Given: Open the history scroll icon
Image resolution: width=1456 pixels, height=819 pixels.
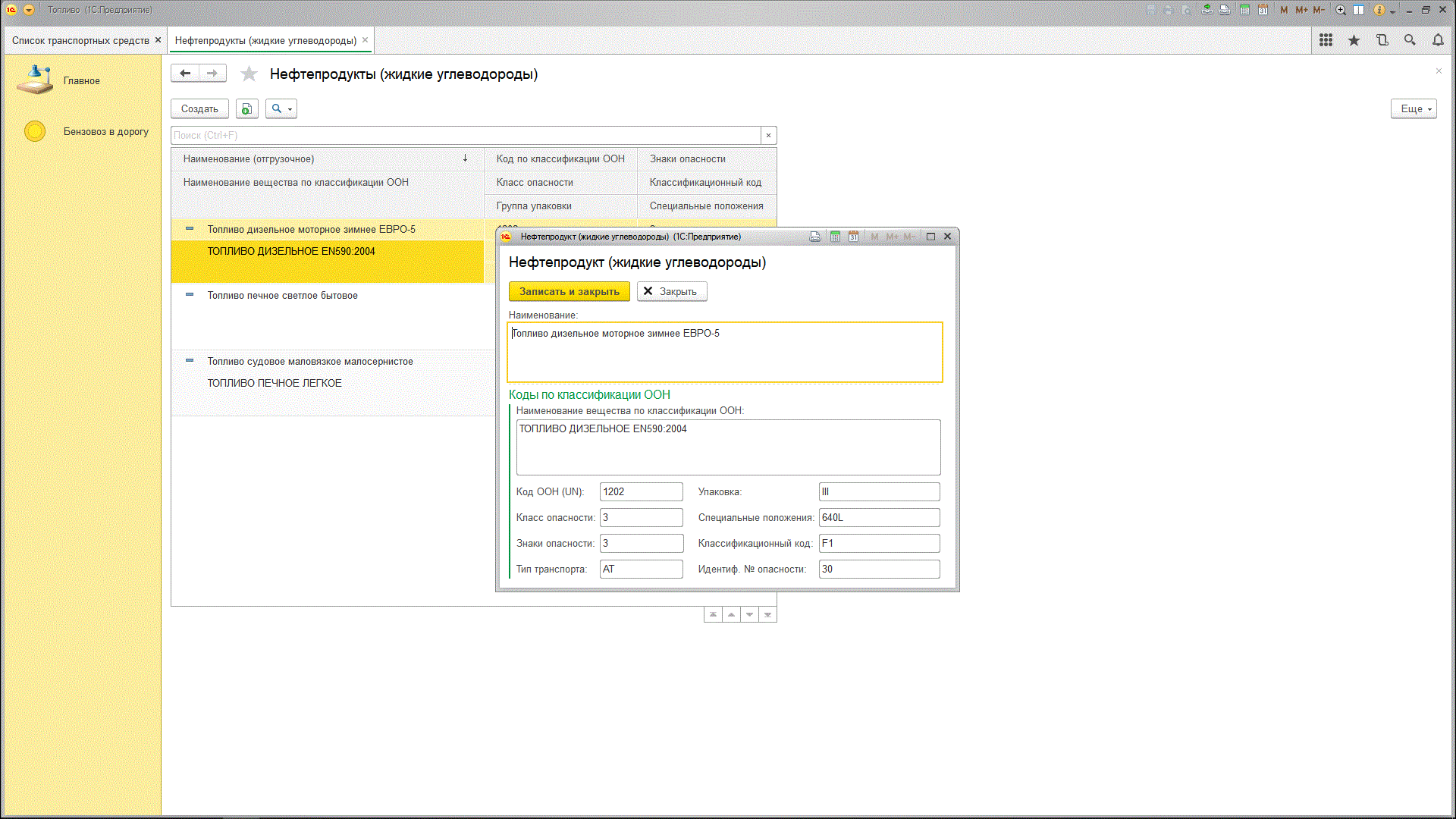Looking at the screenshot, I should pos(1382,40).
